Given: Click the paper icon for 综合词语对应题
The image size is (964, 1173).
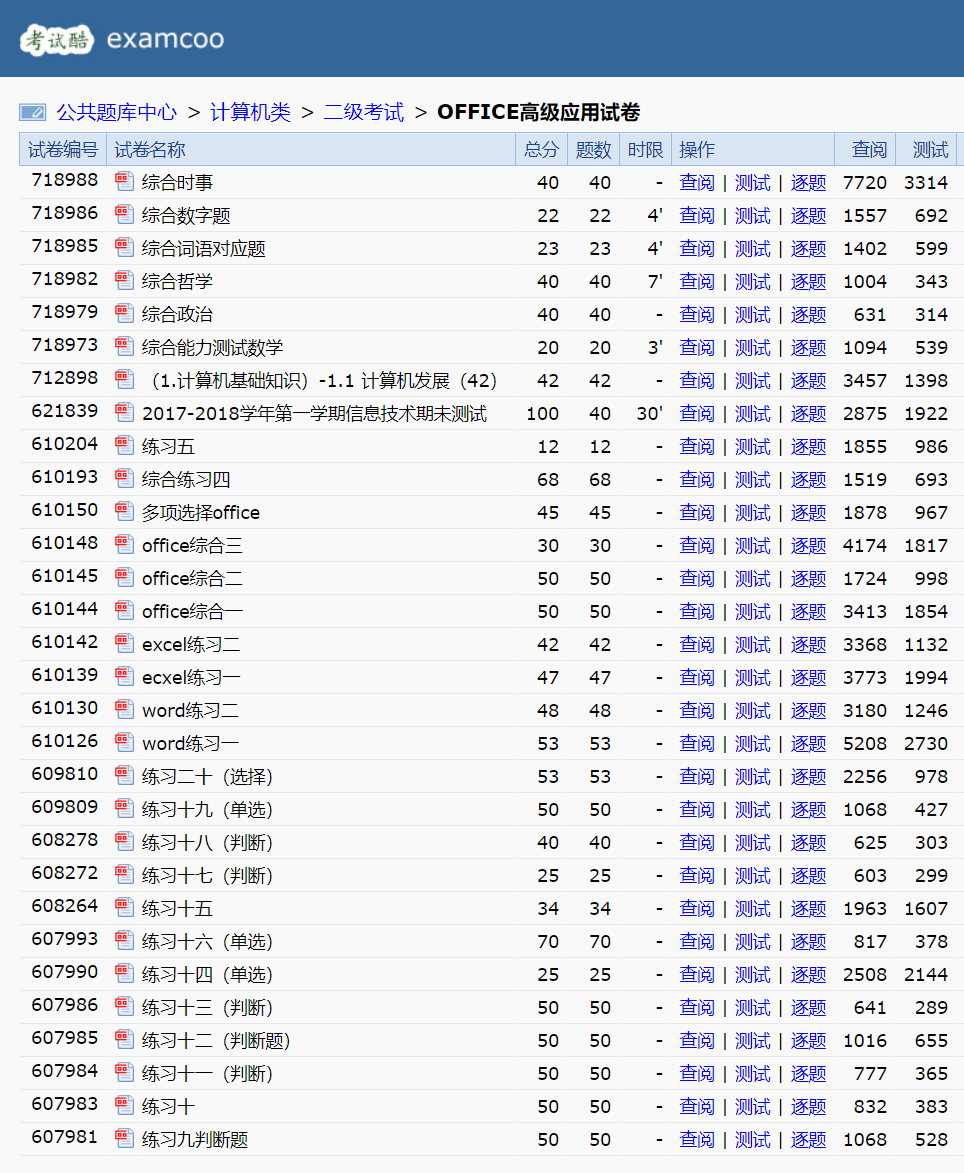Looking at the screenshot, I should (x=124, y=248).
